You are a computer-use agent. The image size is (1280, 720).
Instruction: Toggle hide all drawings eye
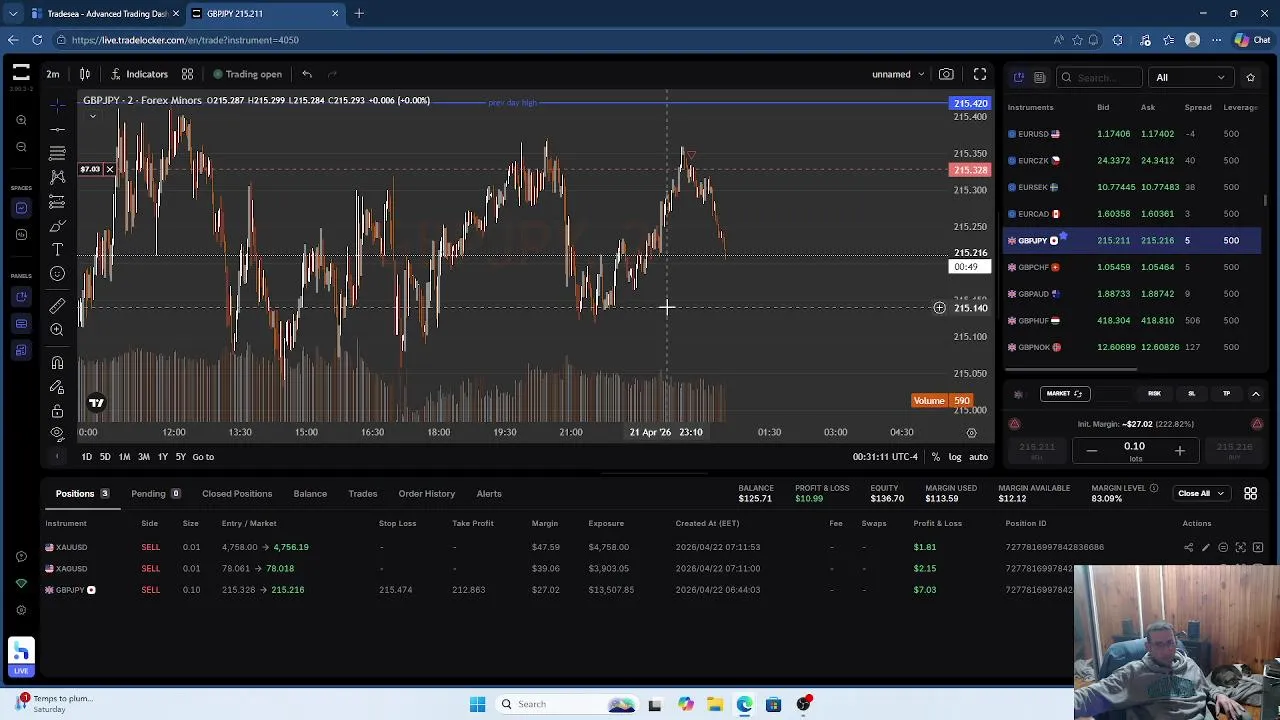pyautogui.click(x=57, y=433)
